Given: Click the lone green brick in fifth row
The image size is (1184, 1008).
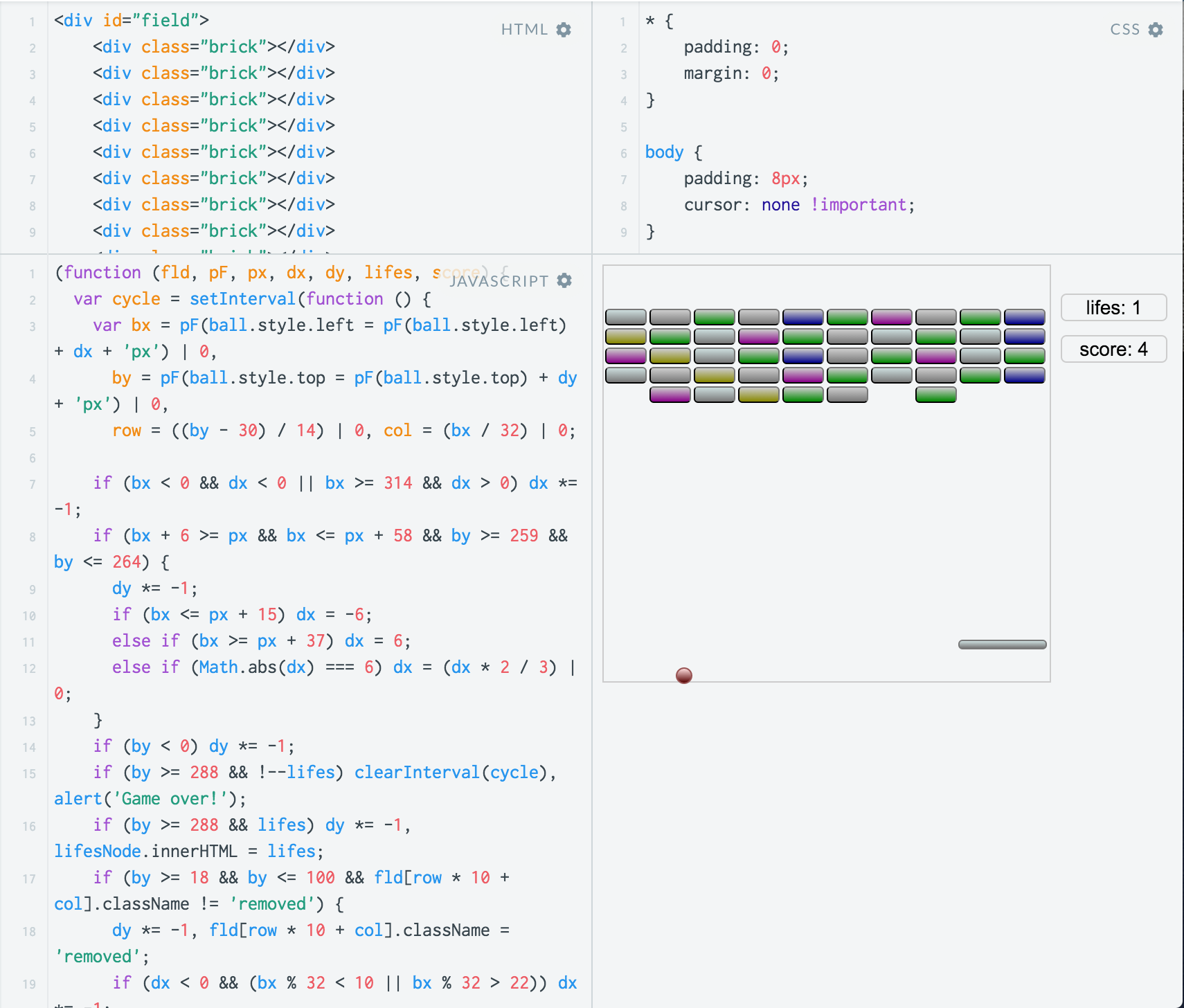Looking at the screenshot, I should coord(935,395).
